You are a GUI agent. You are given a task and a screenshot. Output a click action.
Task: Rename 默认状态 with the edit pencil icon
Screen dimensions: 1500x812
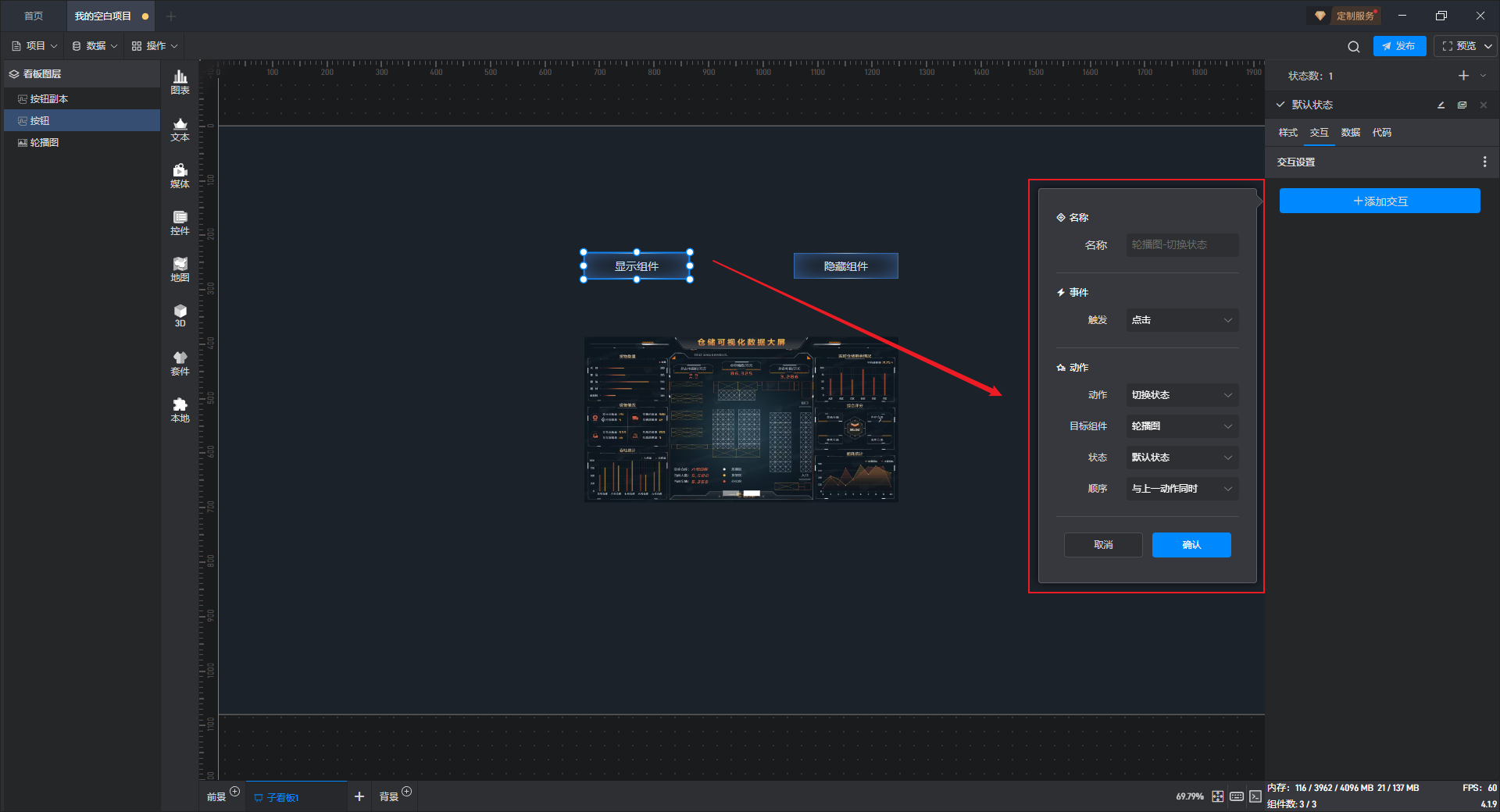(1441, 105)
